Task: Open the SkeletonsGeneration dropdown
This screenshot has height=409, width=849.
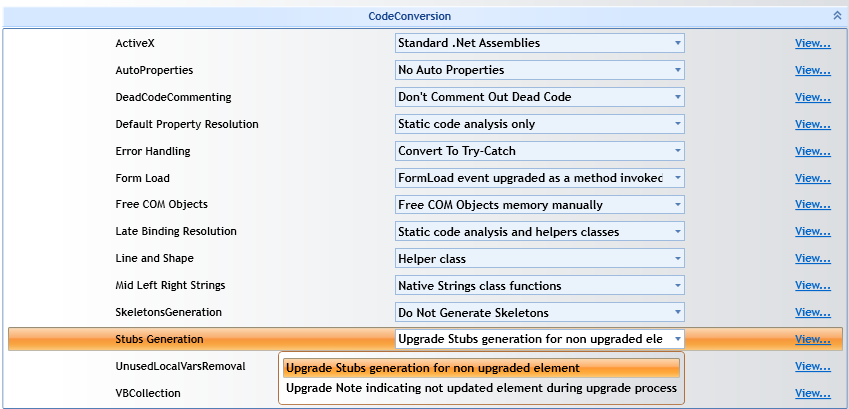Action: 540,313
